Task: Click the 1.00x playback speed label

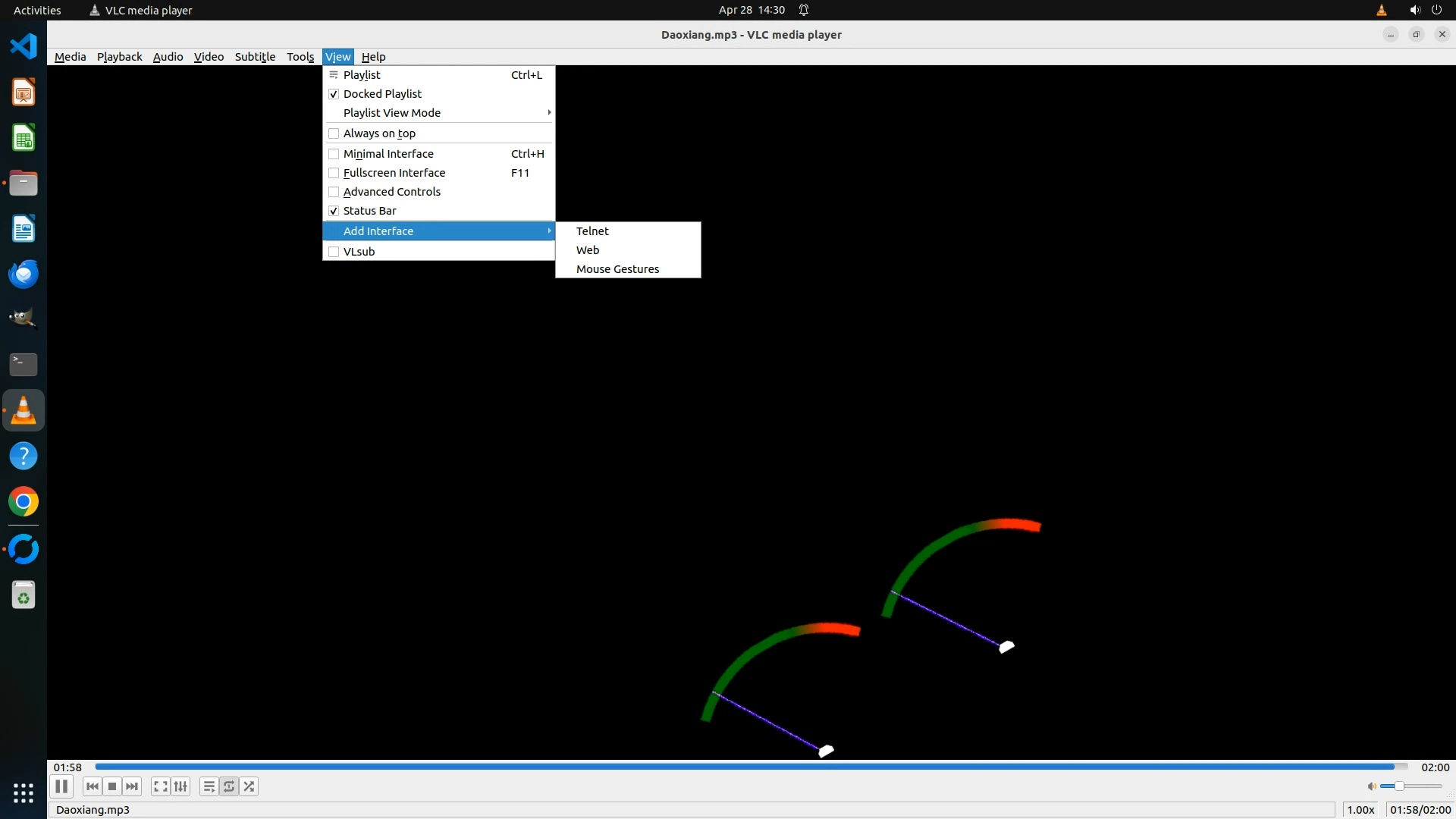Action: tap(1360, 810)
